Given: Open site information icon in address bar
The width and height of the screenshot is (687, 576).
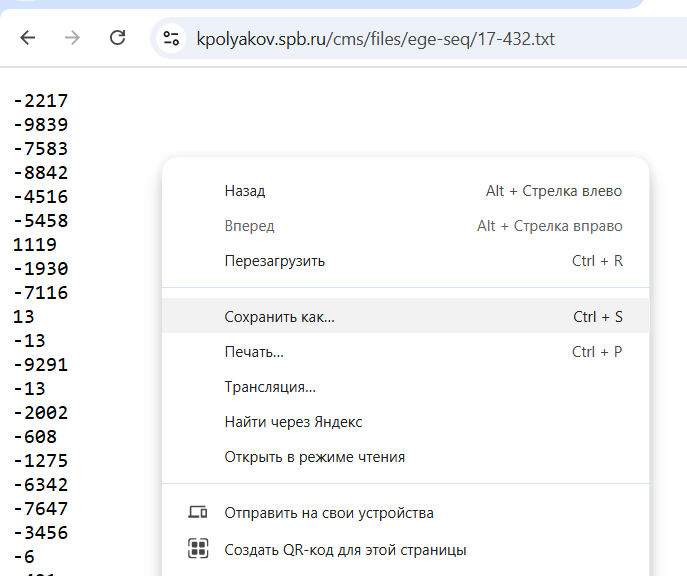Looking at the screenshot, I should point(171,39).
